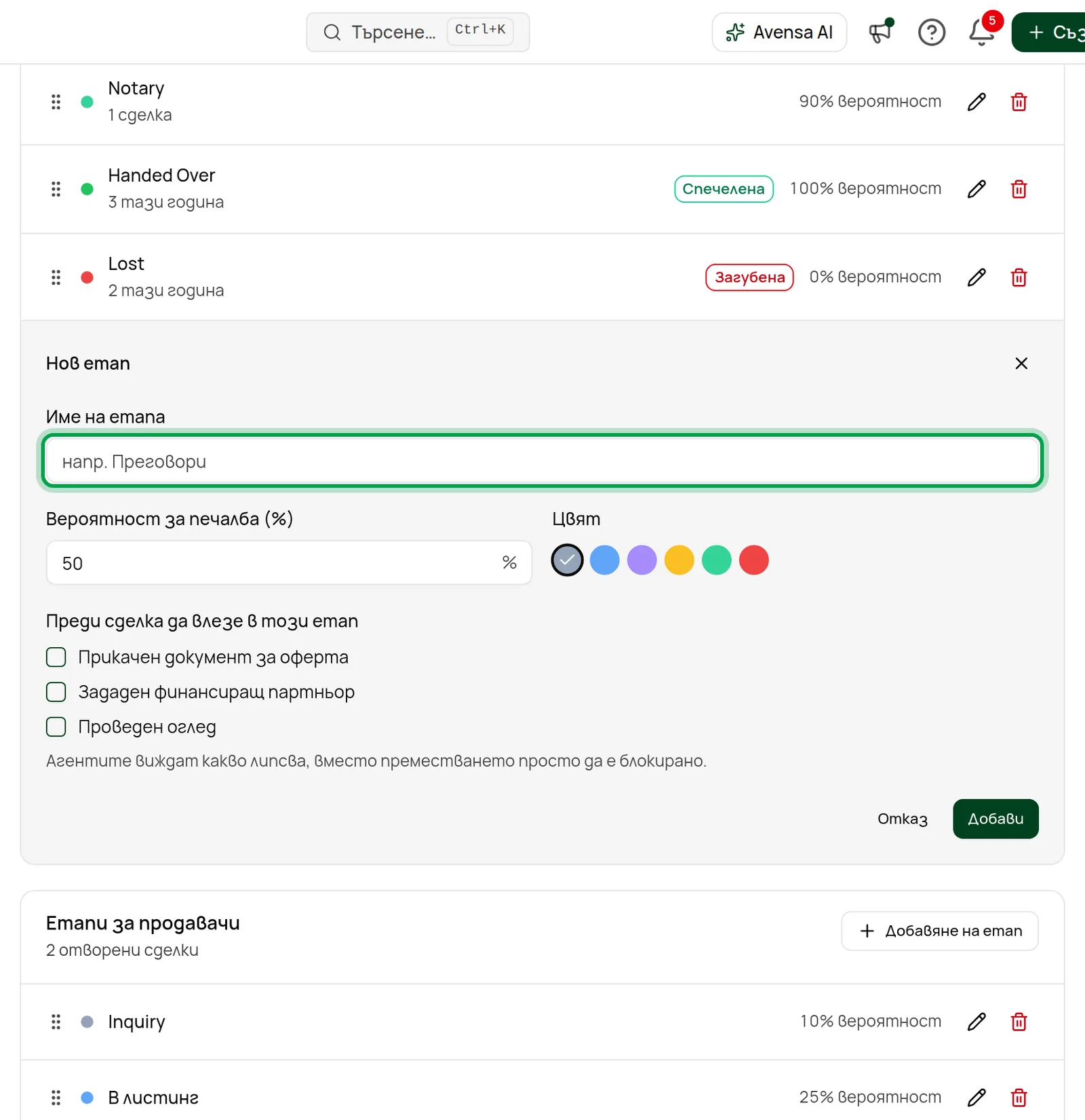The image size is (1085, 1120).
Task: Check Прикачен документ за оферта
Action: coord(56,657)
